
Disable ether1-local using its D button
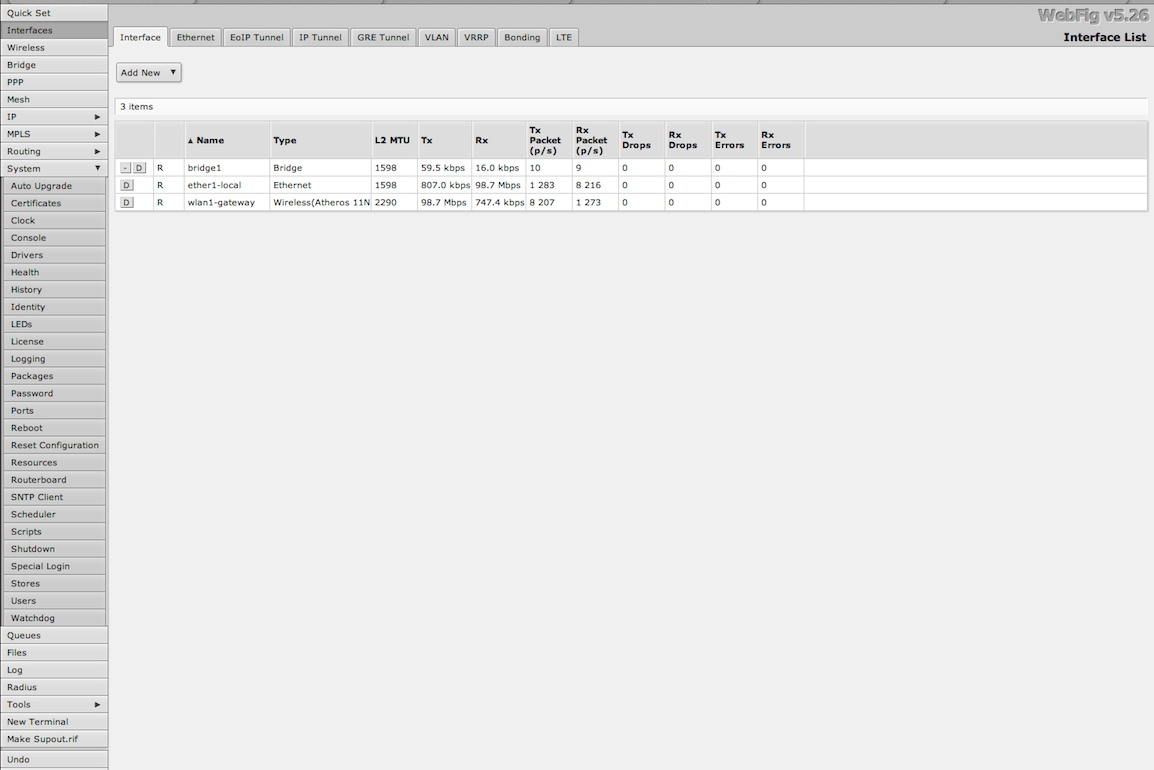[126, 185]
